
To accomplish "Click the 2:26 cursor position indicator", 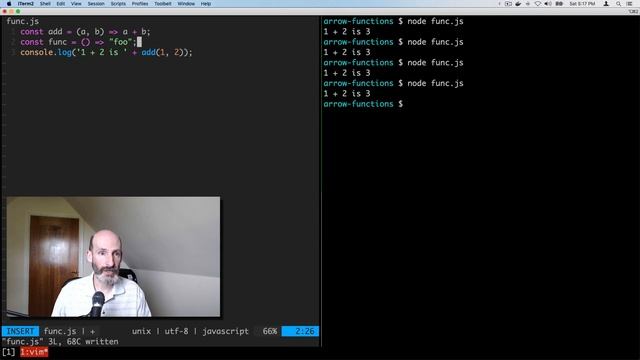I will (x=300, y=331).
